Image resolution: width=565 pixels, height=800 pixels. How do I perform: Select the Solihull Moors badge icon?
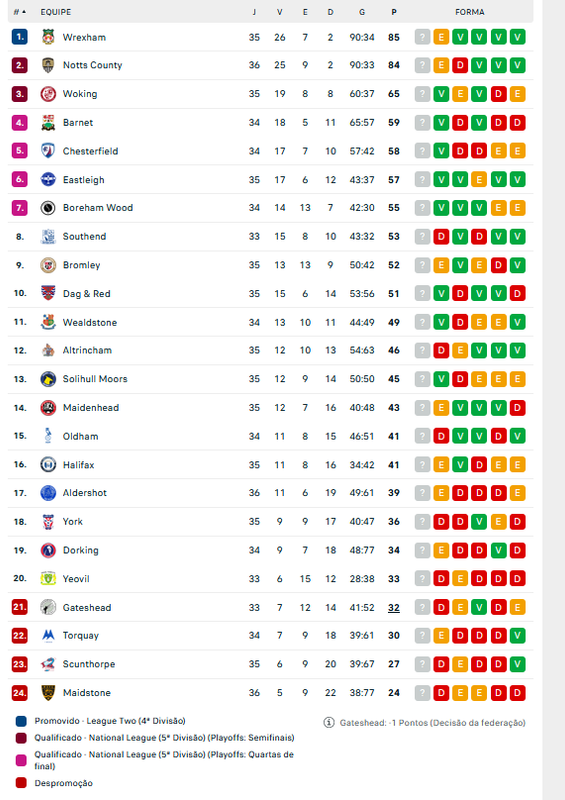pos(48,379)
